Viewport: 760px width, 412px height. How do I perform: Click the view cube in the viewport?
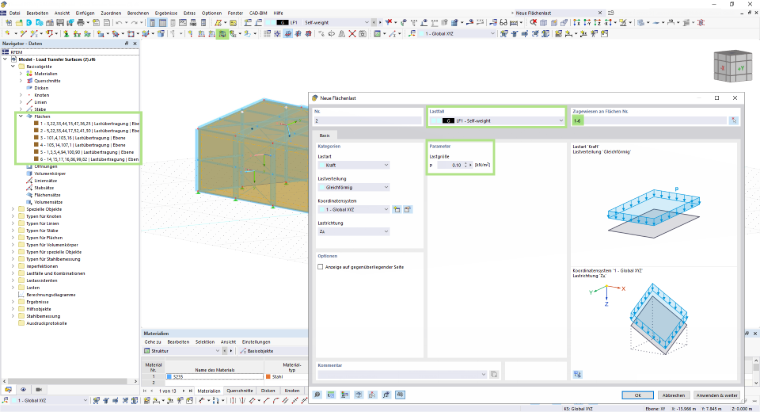click(x=732, y=66)
